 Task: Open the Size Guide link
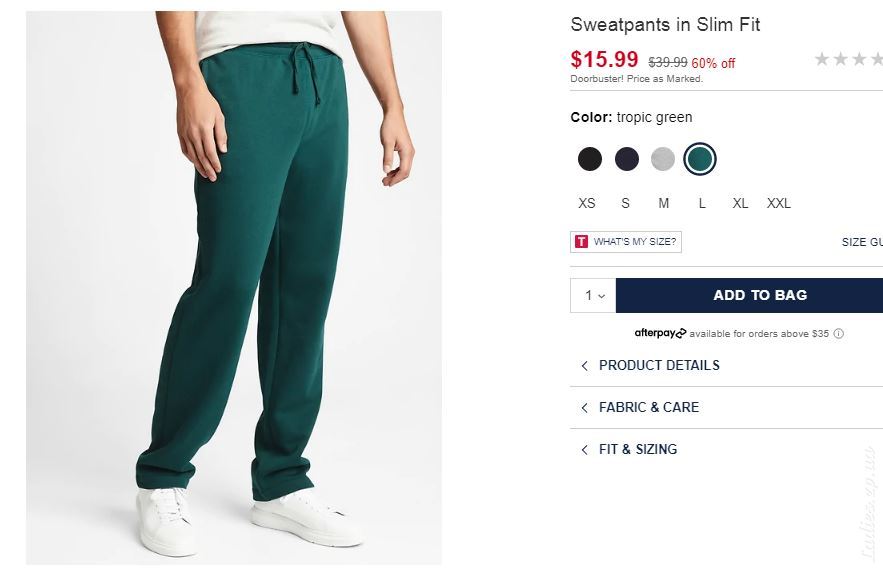[x=862, y=242]
